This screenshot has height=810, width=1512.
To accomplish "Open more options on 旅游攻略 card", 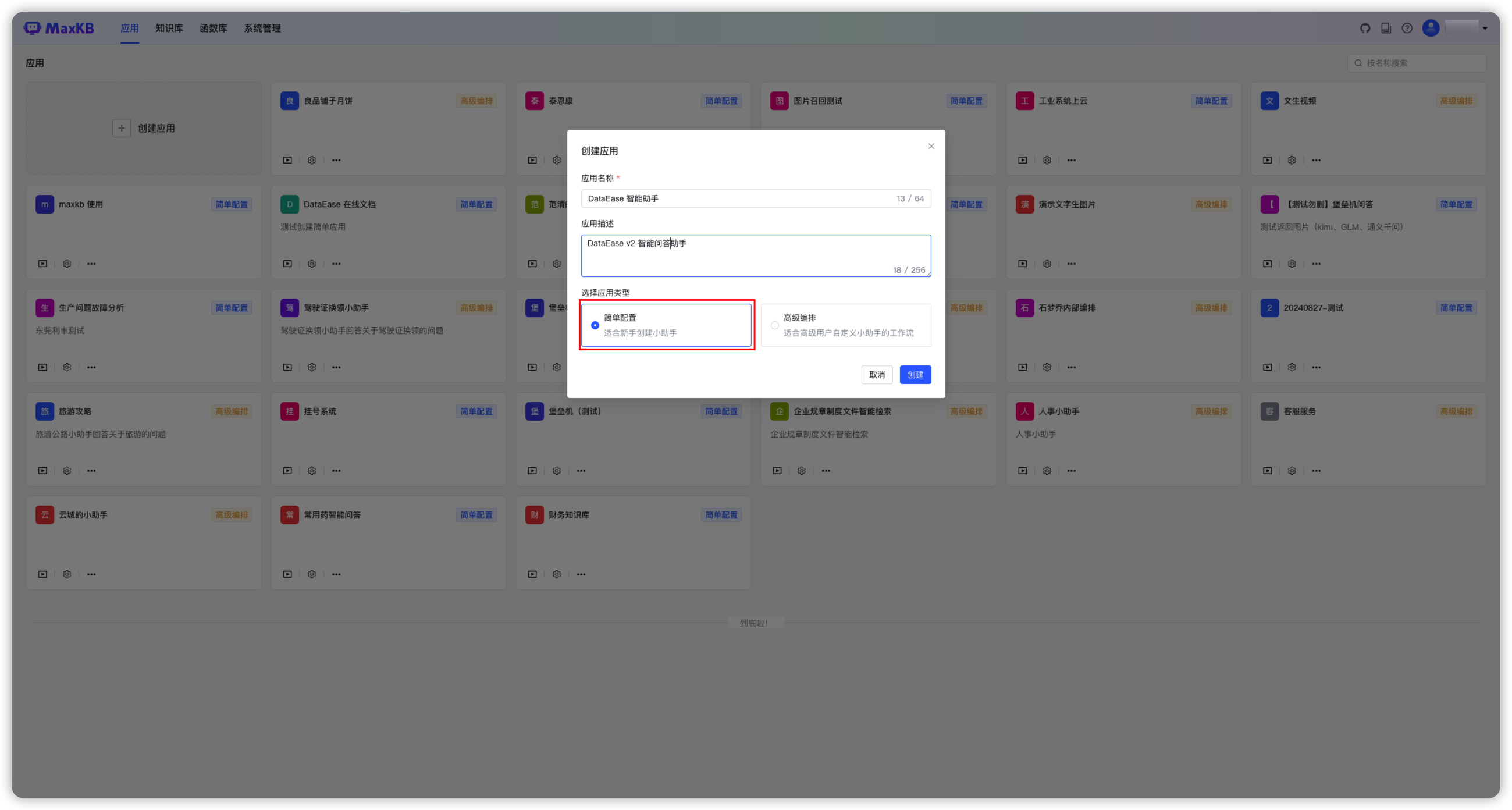I will click(91, 471).
